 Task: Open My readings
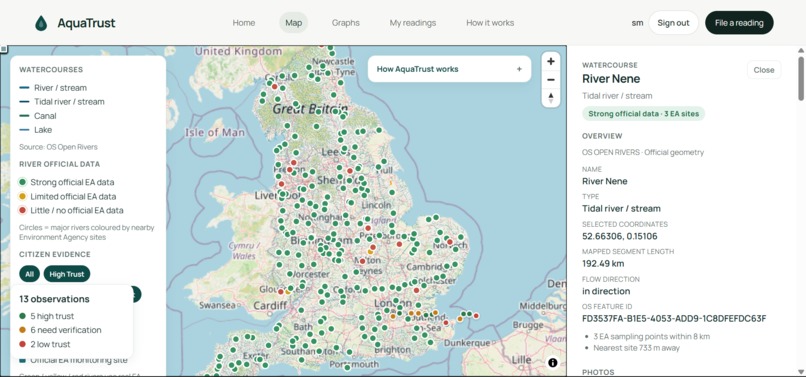(x=413, y=23)
